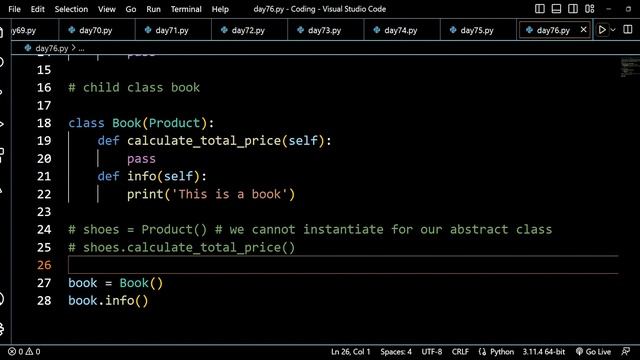
Task: Open the Customize Layout icon
Action: [x=589, y=9]
